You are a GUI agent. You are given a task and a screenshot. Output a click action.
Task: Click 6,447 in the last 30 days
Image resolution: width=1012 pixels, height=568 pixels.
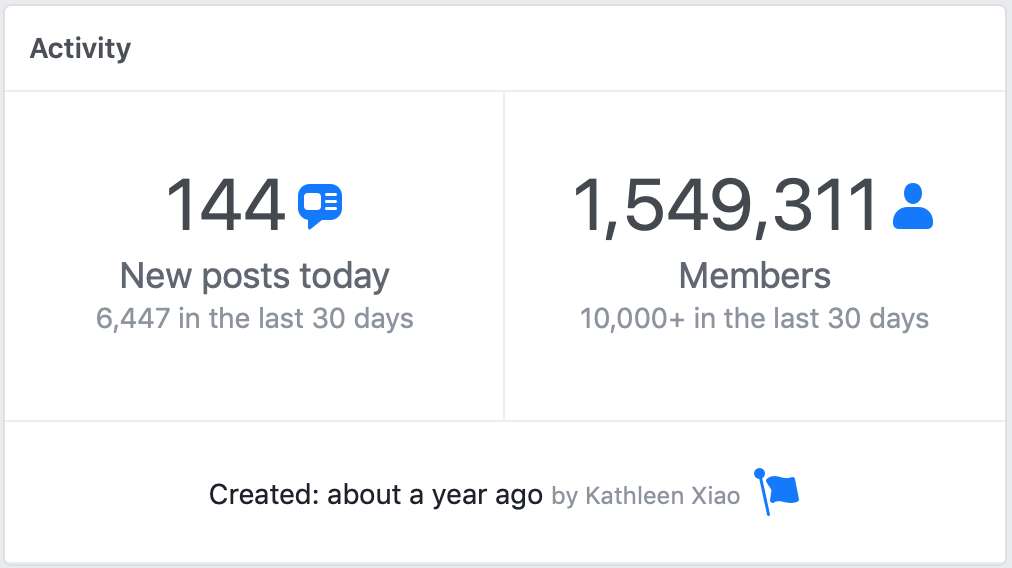point(255,319)
